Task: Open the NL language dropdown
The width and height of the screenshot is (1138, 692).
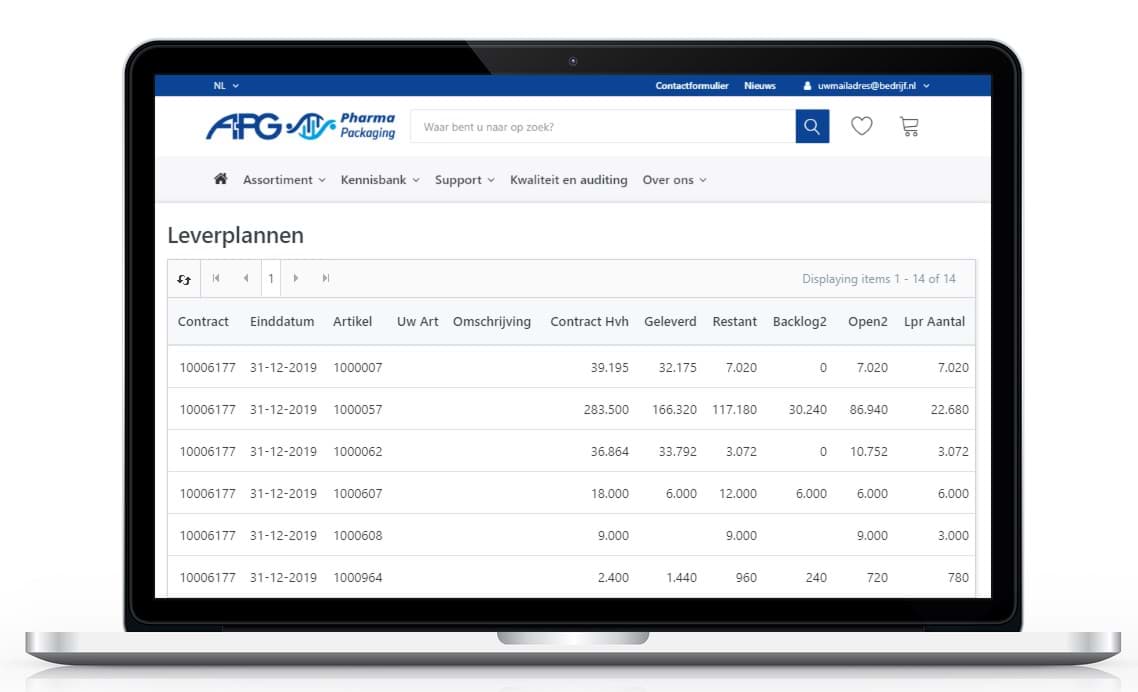Action: click(x=226, y=86)
